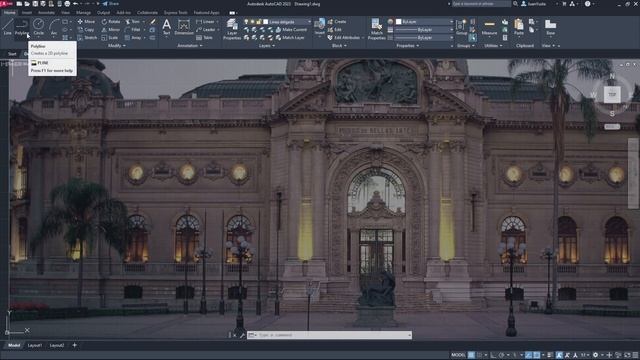Open the Annotate ribbon tab

(x=46, y=13)
